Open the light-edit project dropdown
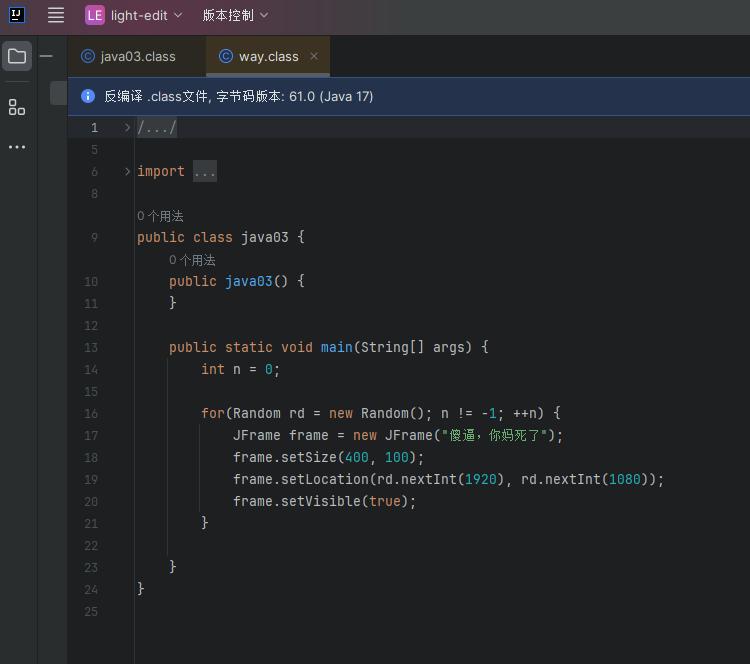The height and width of the screenshot is (664, 750). (146, 15)
